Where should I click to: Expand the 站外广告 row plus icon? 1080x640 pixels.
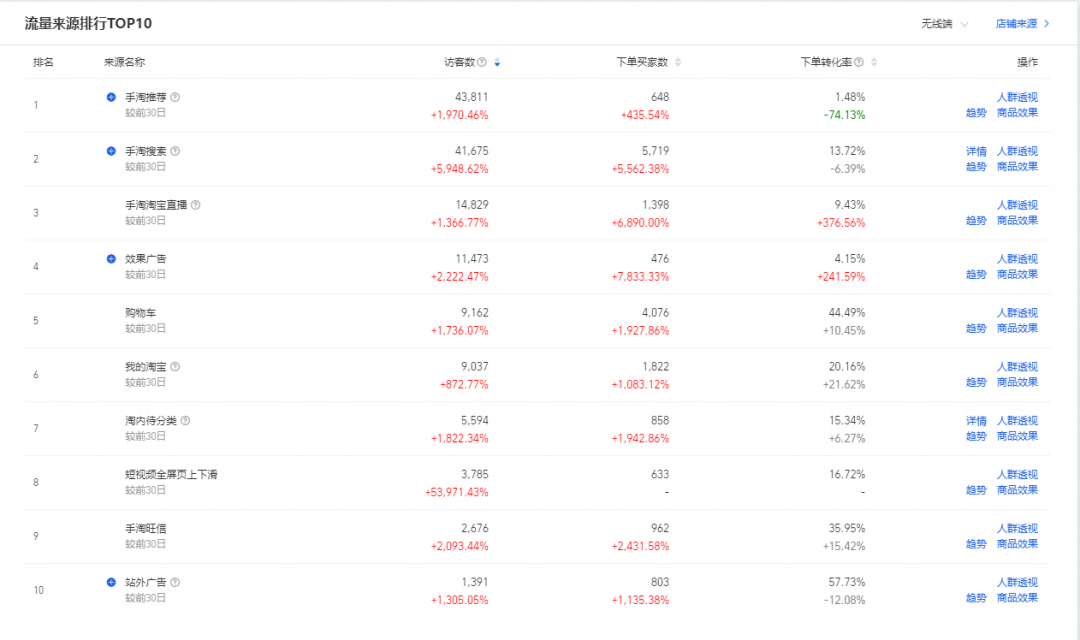pyautogui.click(x=111, y=582)
